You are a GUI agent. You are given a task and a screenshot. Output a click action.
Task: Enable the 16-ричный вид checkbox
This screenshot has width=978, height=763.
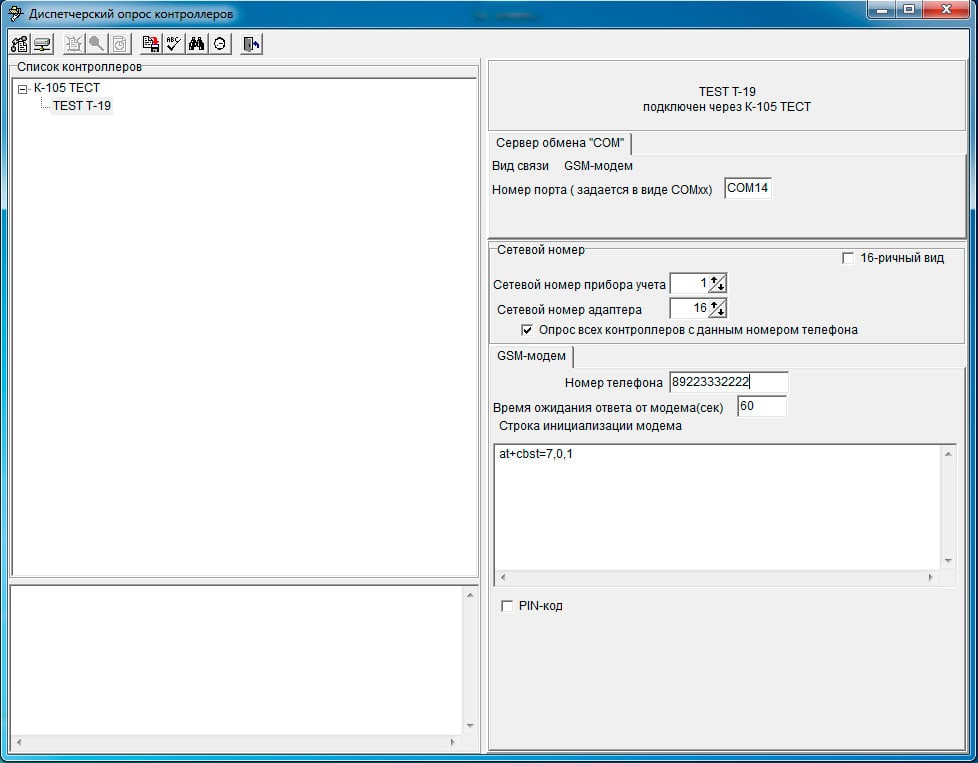[848, 258]
